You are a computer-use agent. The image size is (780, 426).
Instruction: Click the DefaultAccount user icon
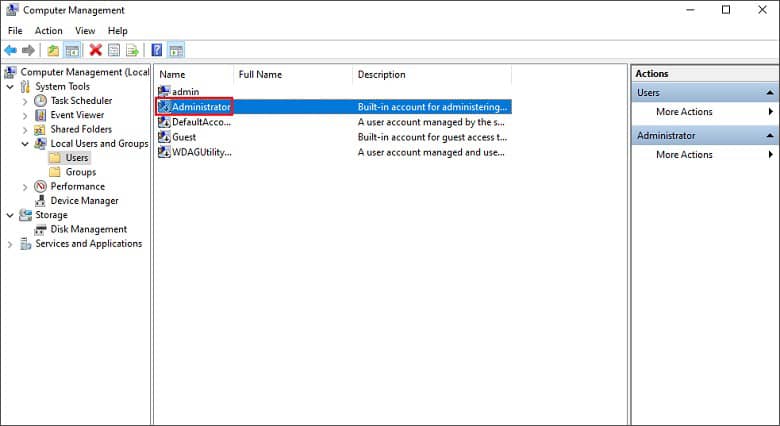pos(164,122)
